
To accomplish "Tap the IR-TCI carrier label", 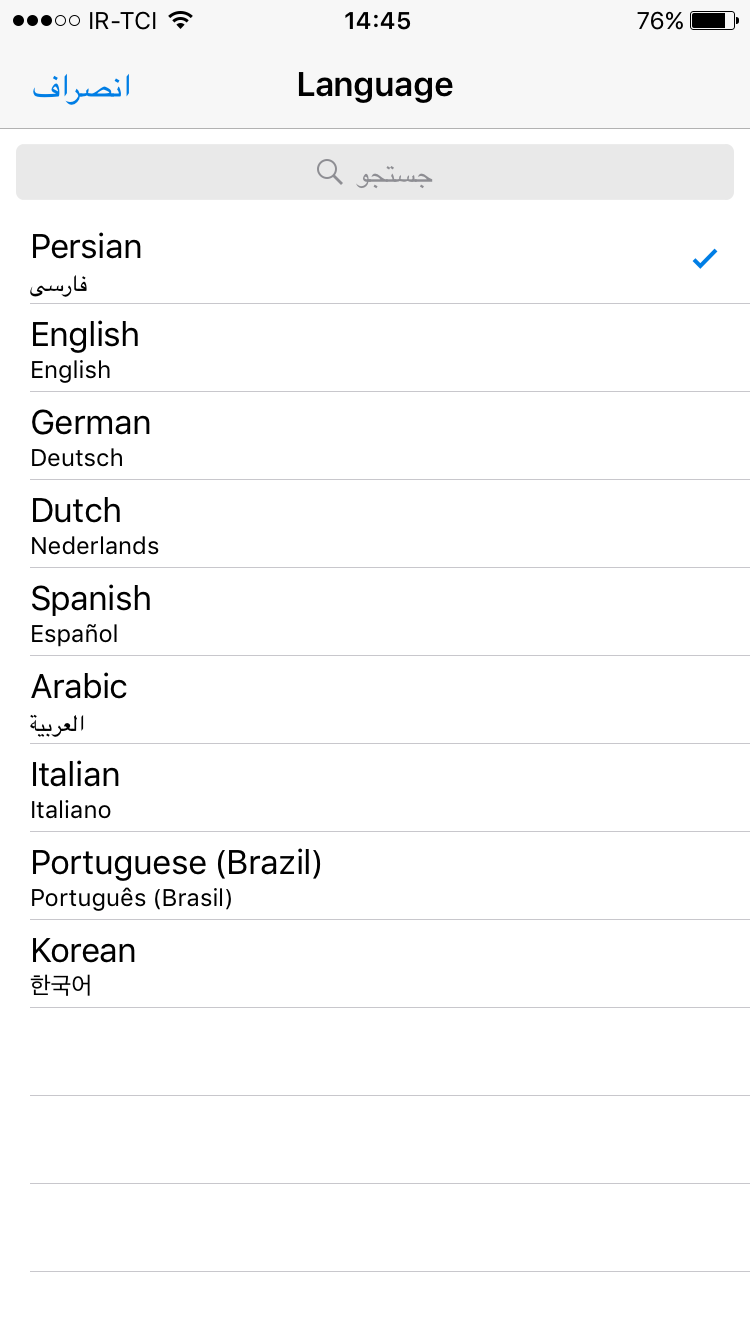I will coord(122,21).
